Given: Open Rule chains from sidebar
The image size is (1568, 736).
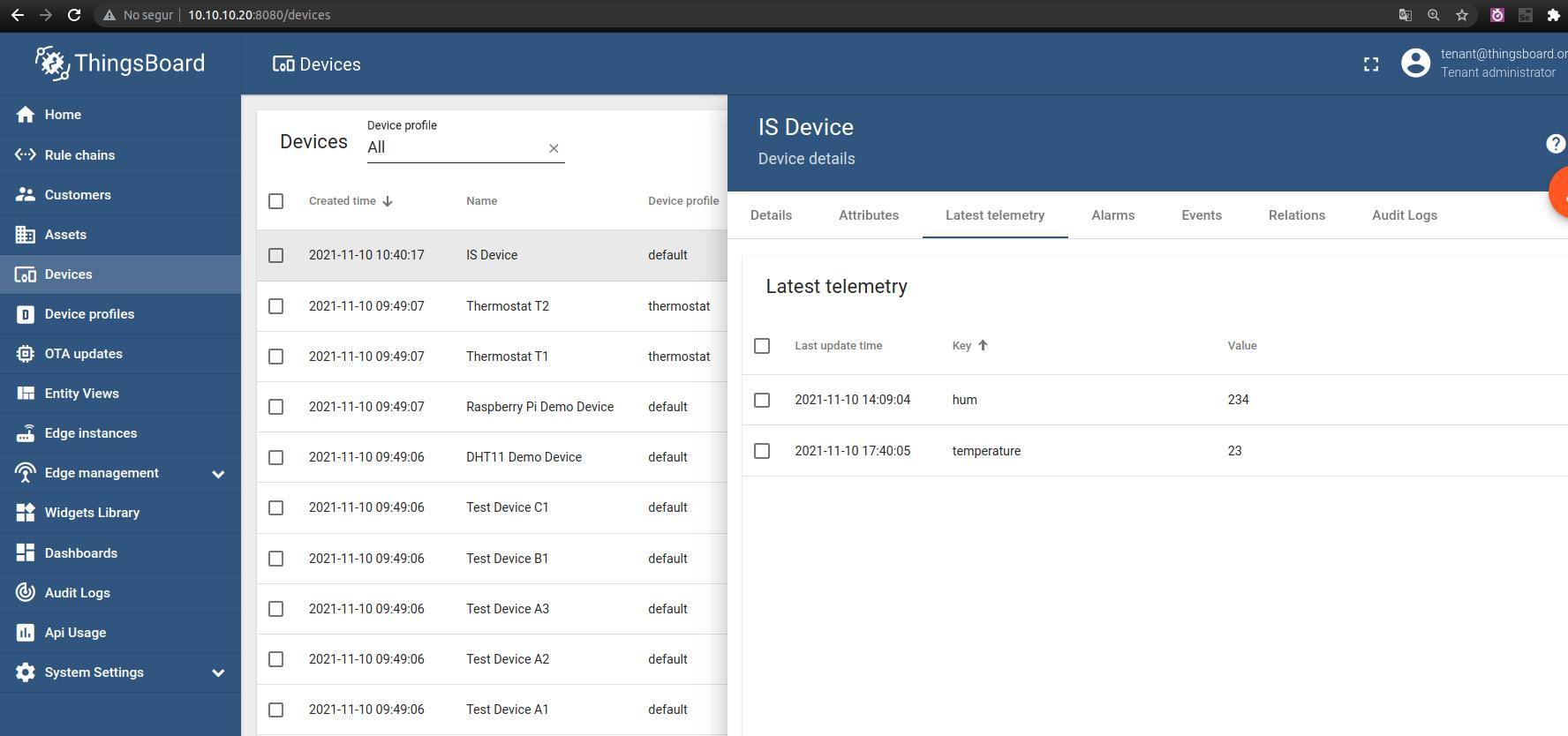Looking at the screenshot, I should 79,155.
